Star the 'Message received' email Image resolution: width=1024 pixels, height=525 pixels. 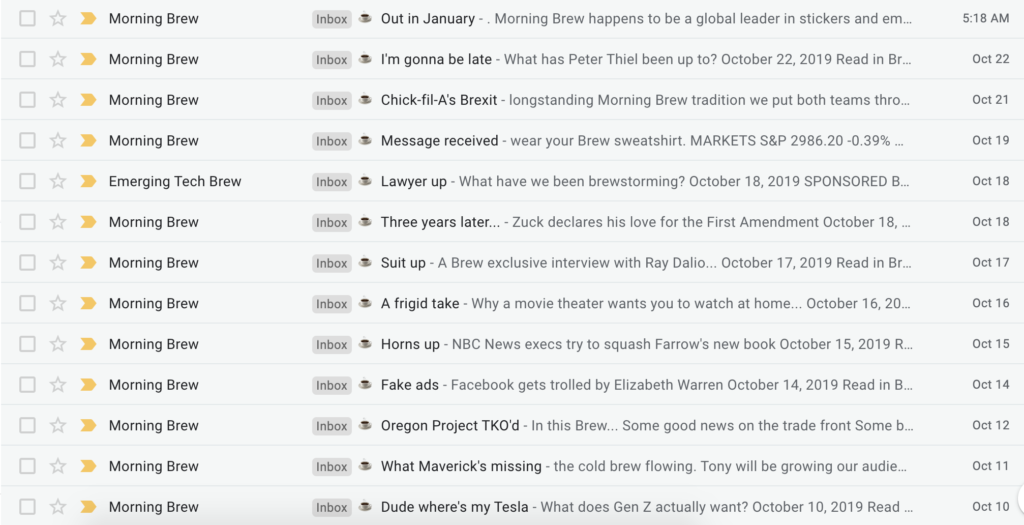point(58,140)
